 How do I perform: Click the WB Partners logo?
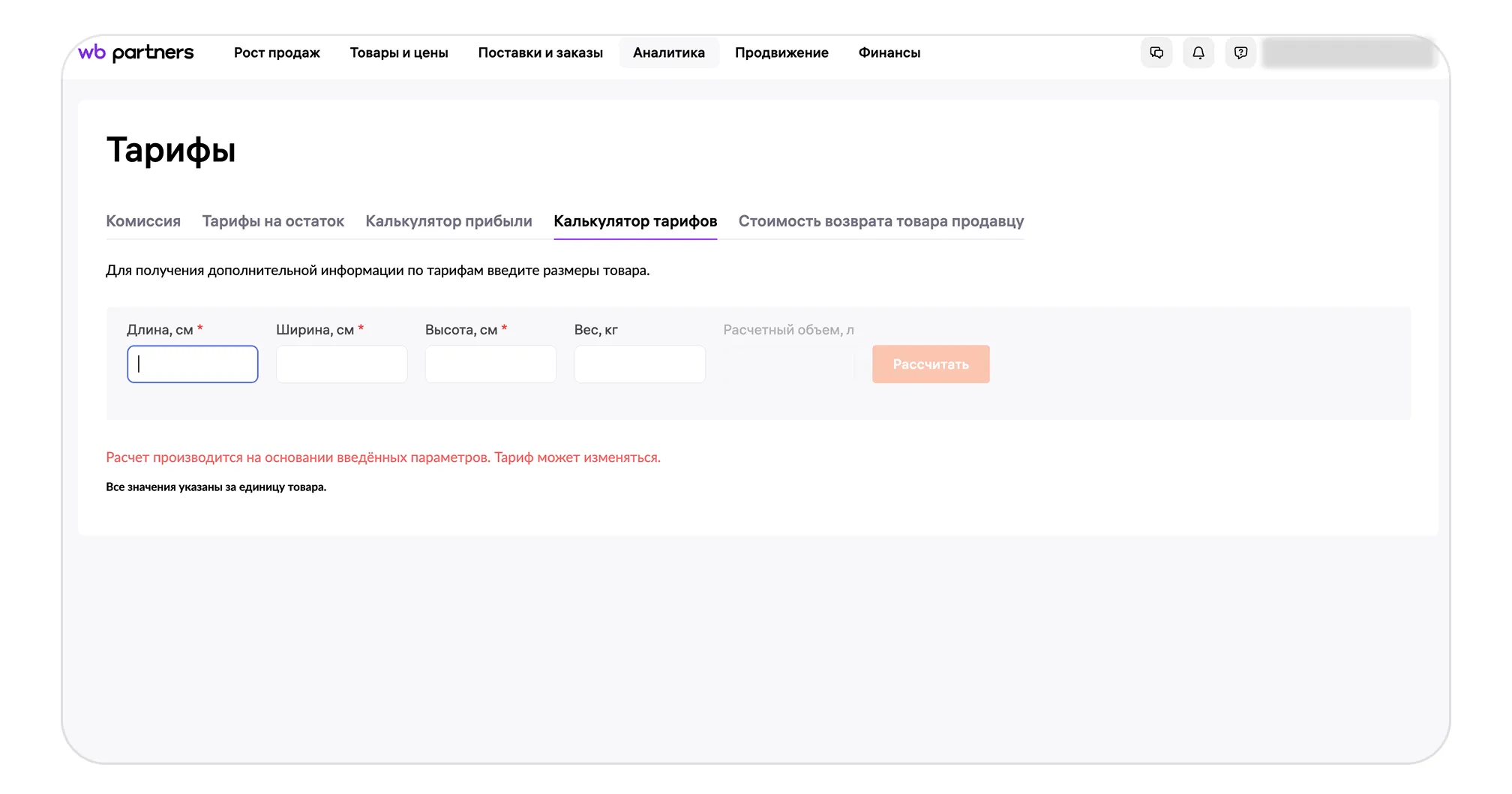[x=136, y=52]
